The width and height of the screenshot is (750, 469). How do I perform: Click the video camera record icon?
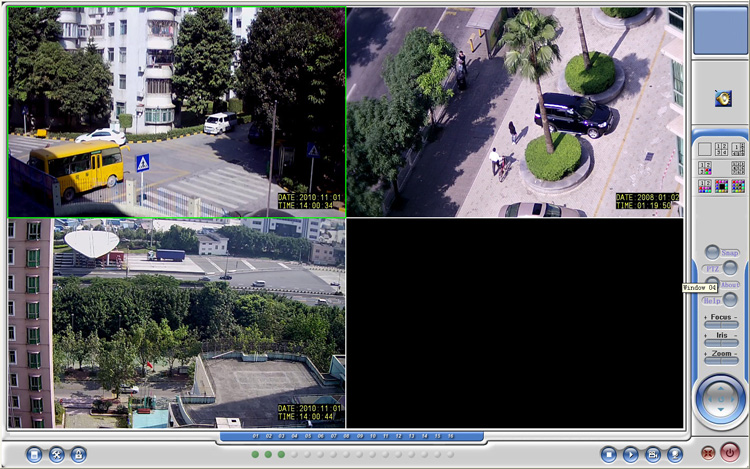pos(653,454)
